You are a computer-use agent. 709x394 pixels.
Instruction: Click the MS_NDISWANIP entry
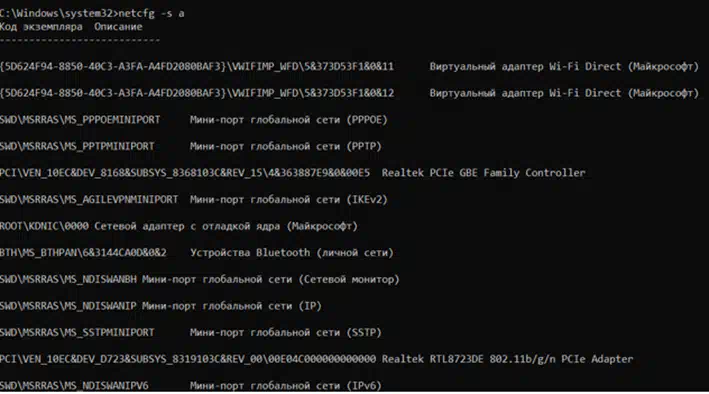click(x=68, y=306)
